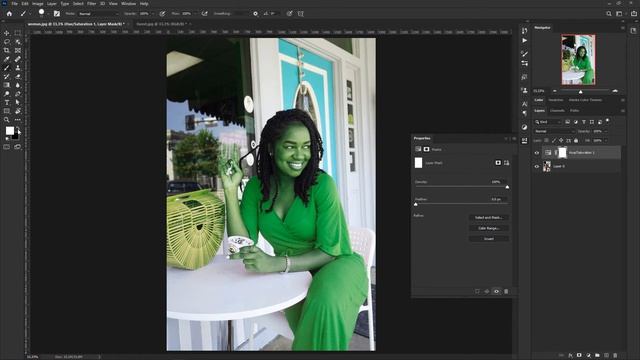The width and height of the screenshot is (640, 360).
Task: Click the Select and Mask button
Action: point(489,218)
